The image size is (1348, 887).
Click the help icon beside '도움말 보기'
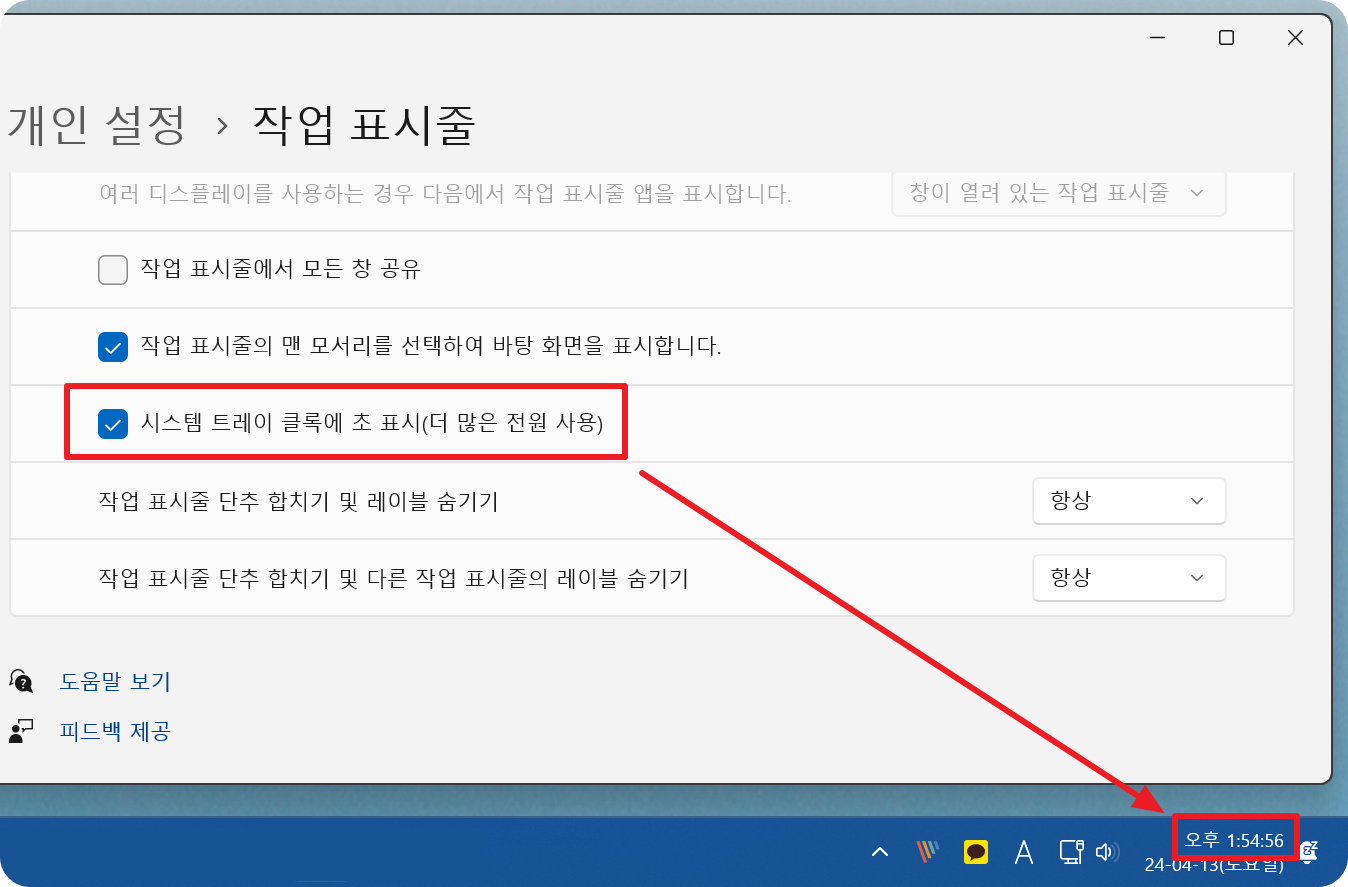pos(21,682)
